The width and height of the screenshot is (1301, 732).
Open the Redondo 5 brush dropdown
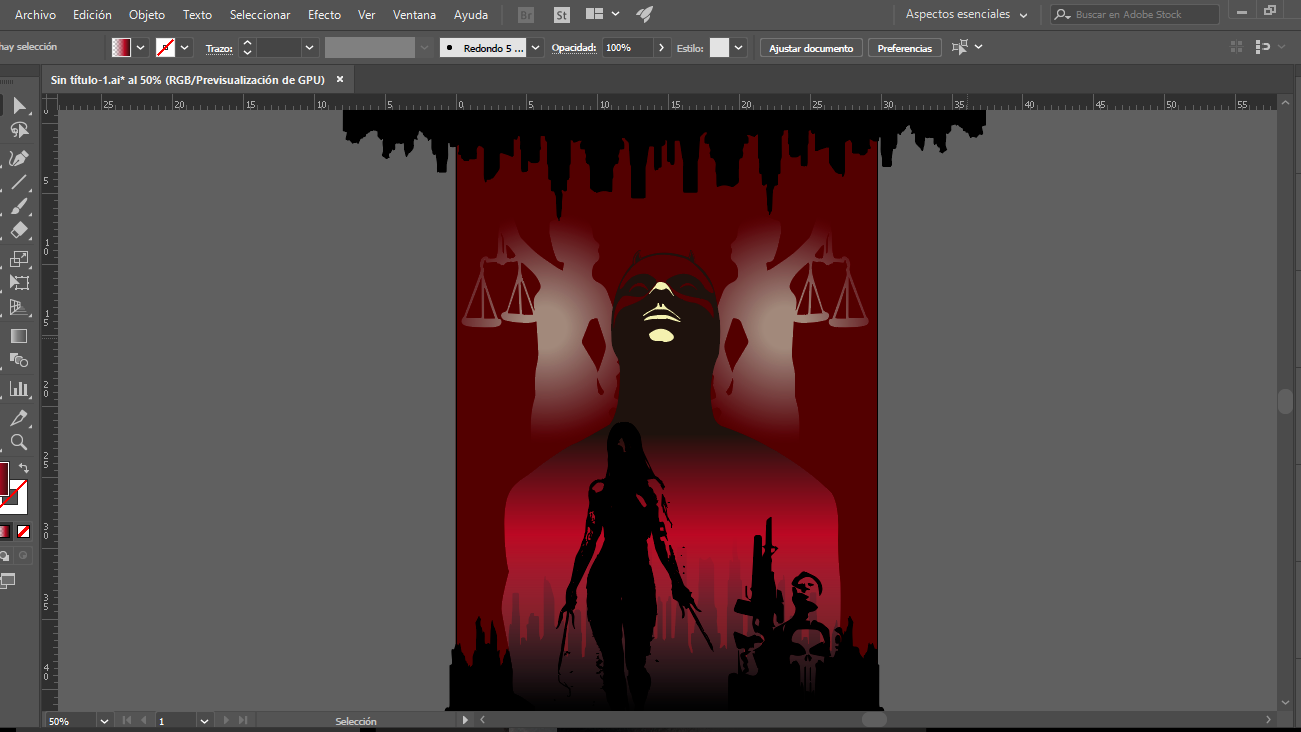click(x=536, y=48)
